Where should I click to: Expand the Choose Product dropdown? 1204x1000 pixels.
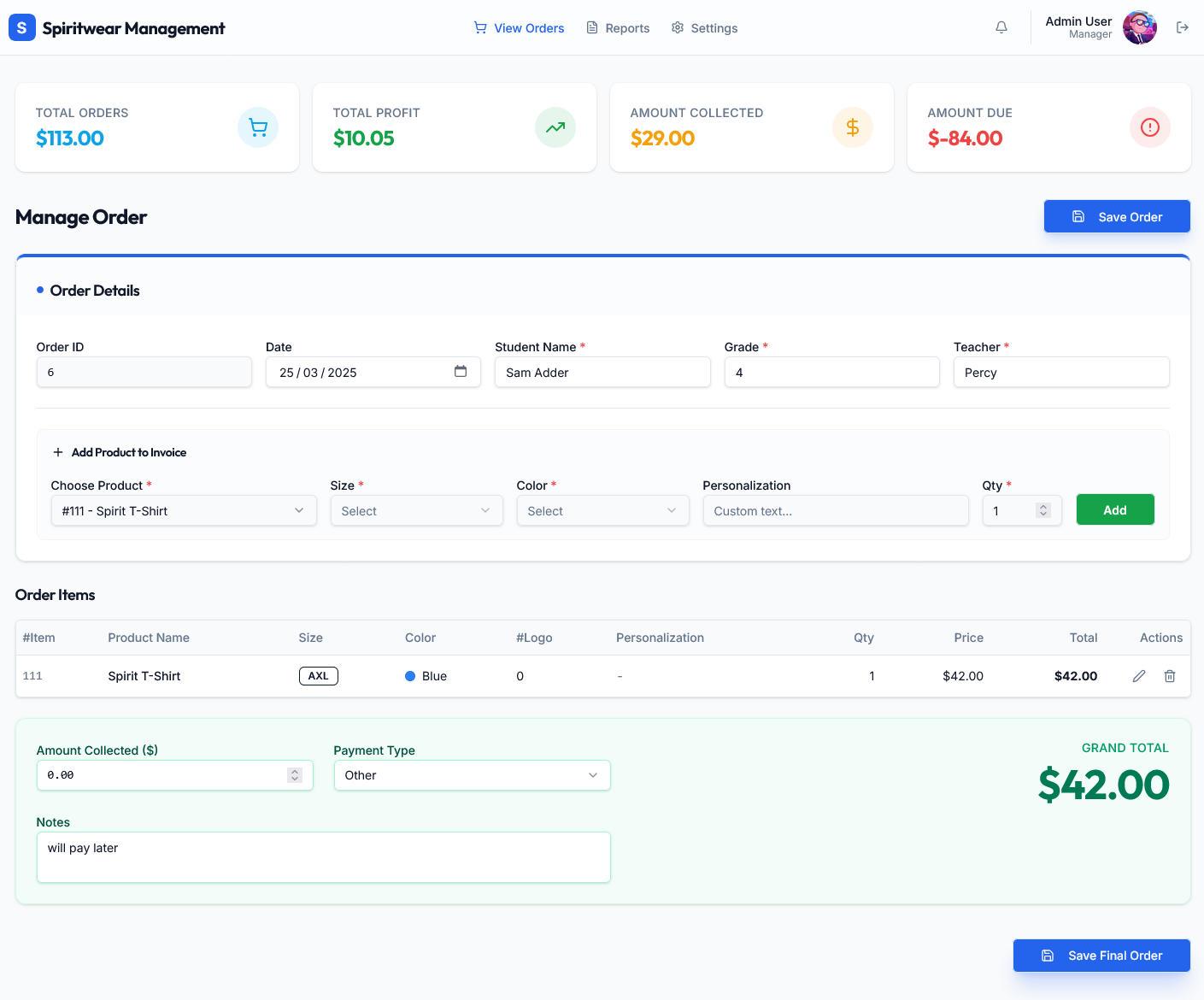point(184,510)
